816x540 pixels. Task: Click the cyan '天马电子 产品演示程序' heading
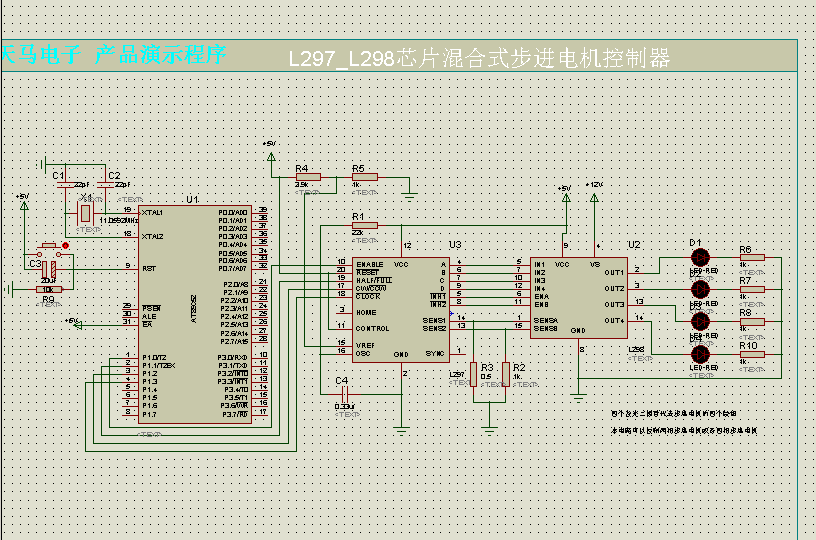[113, 54]
